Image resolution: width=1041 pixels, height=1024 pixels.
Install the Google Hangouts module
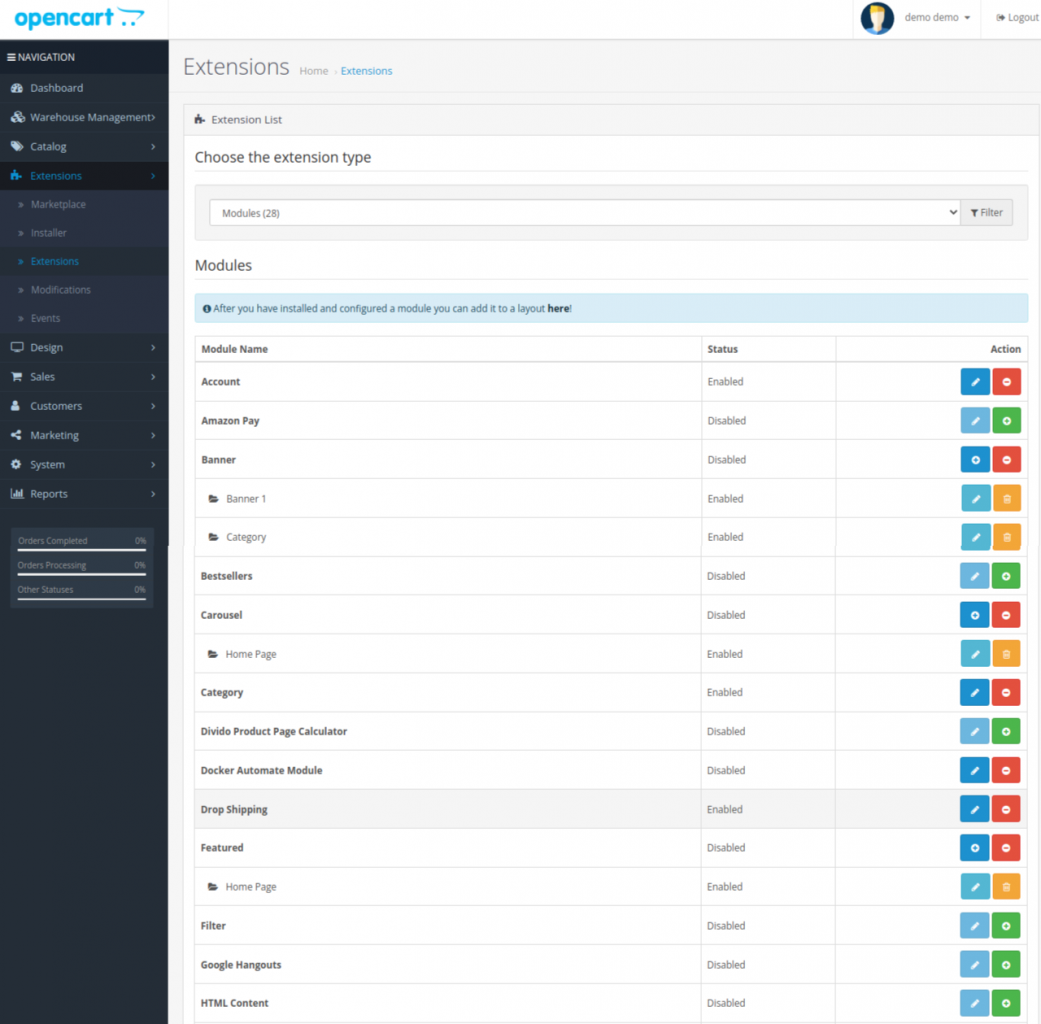1006,964
